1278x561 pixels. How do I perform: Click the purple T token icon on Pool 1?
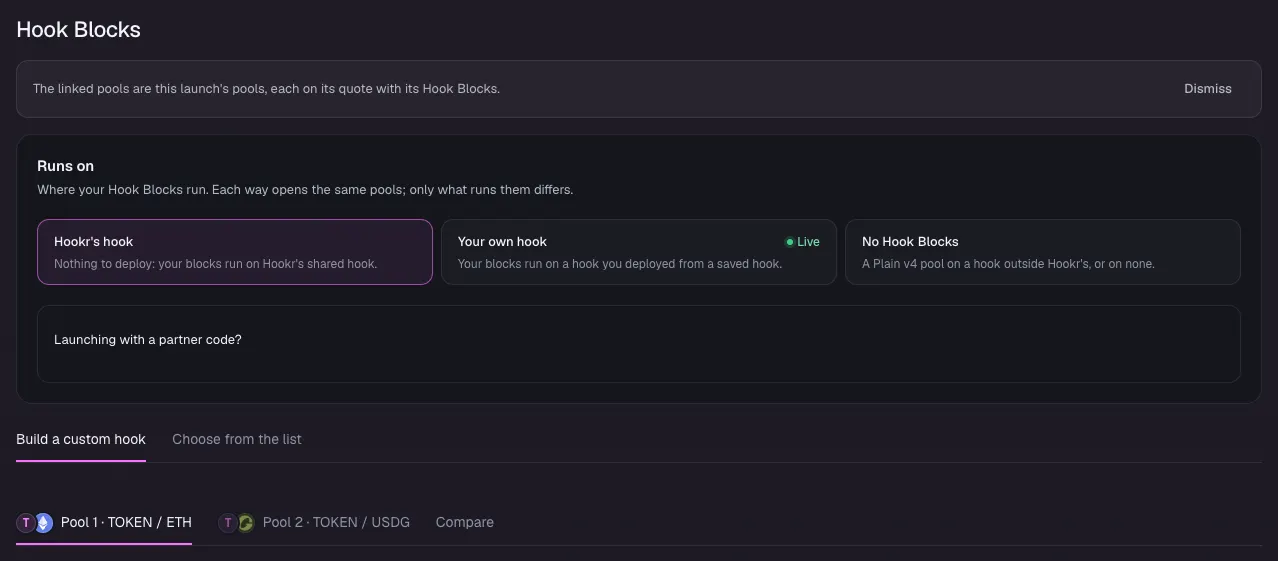(x=26, y=522)
